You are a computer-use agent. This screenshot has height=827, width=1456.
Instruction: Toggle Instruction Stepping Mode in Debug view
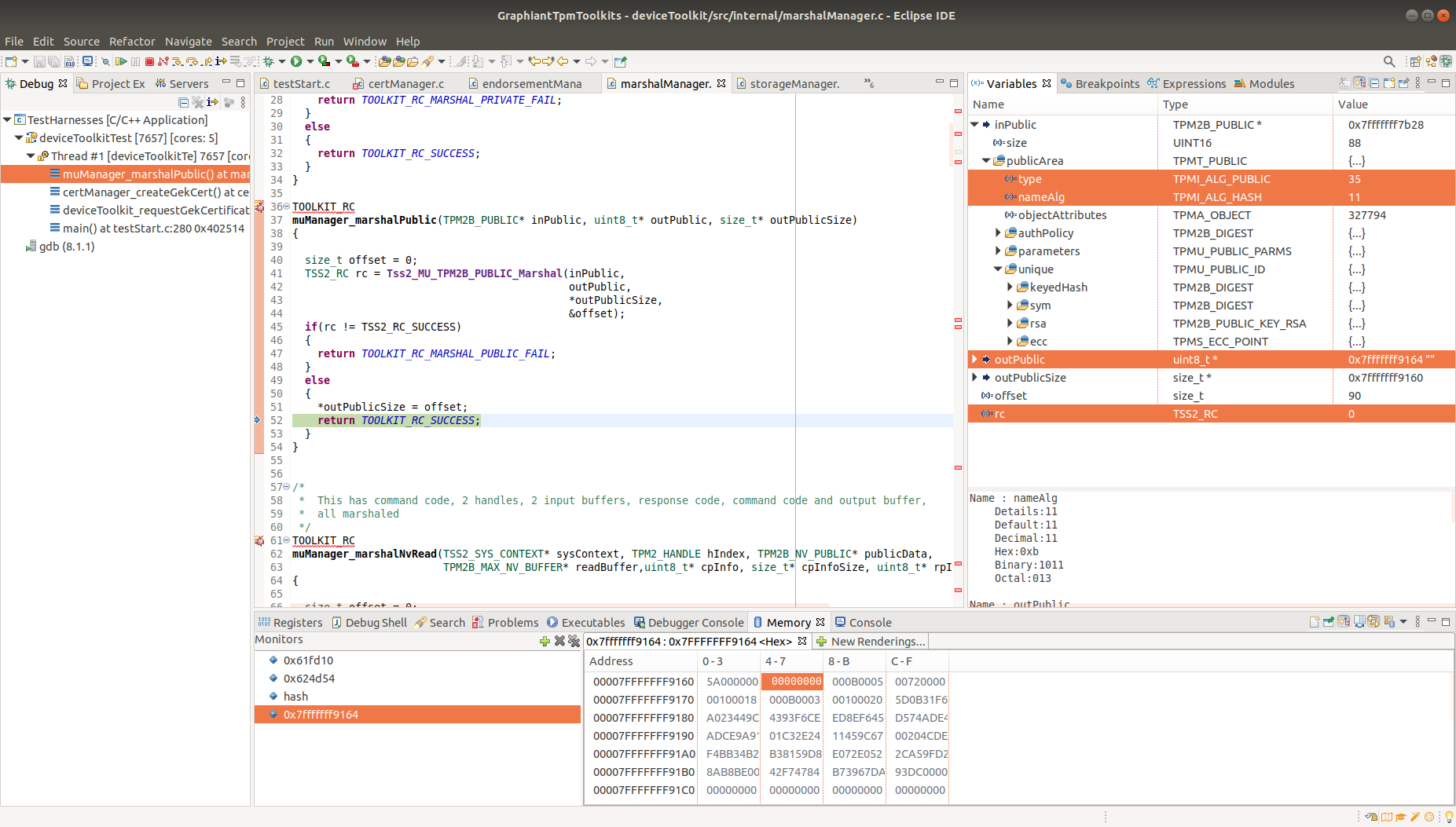click(212, 102)
